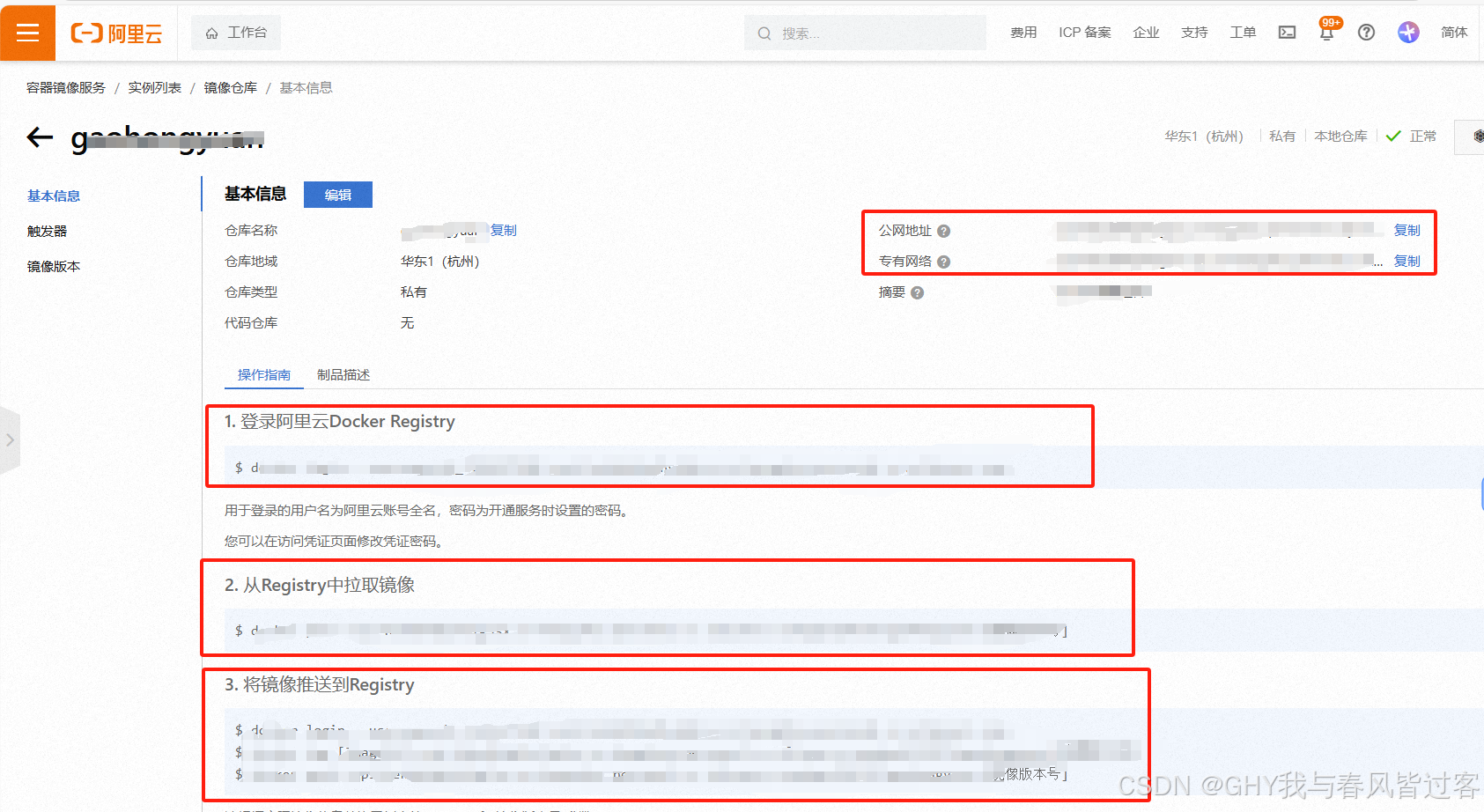Image resolution: width=1484 pixels, height=812 pixels.
Task: Click heading 2. 从Registry中拉取镜像
Action: tap(320, 586)
